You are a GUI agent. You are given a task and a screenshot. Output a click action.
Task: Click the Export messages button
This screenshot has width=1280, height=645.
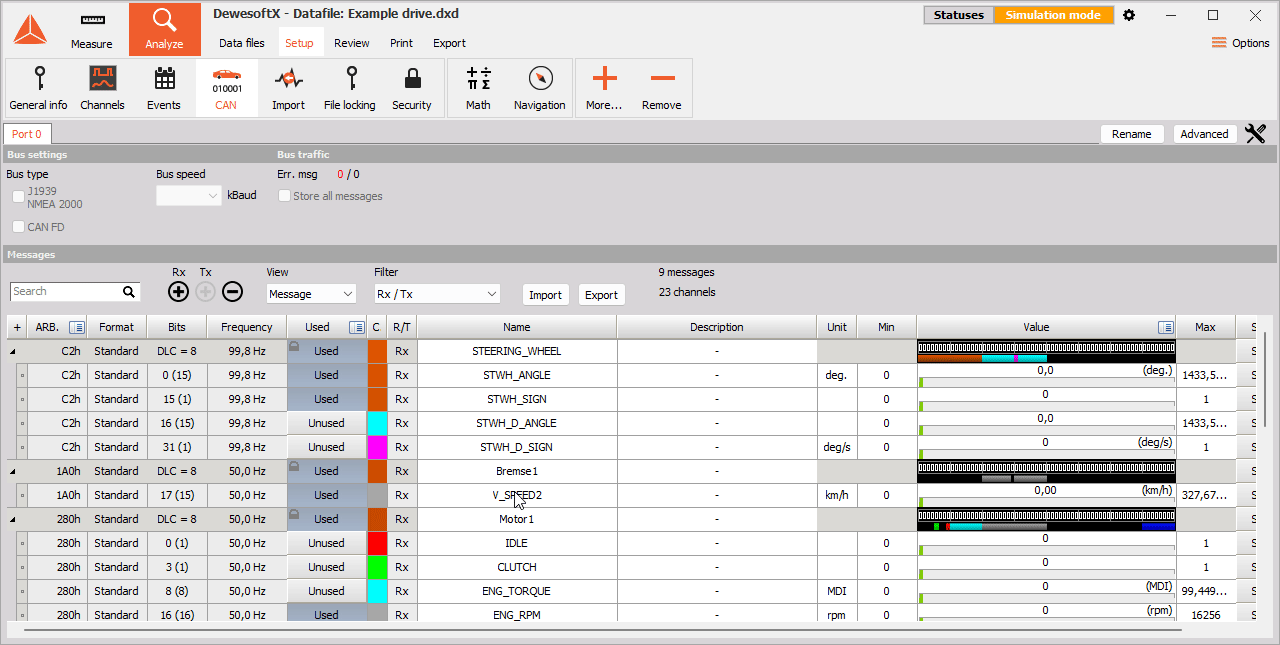tap(602, 295)
